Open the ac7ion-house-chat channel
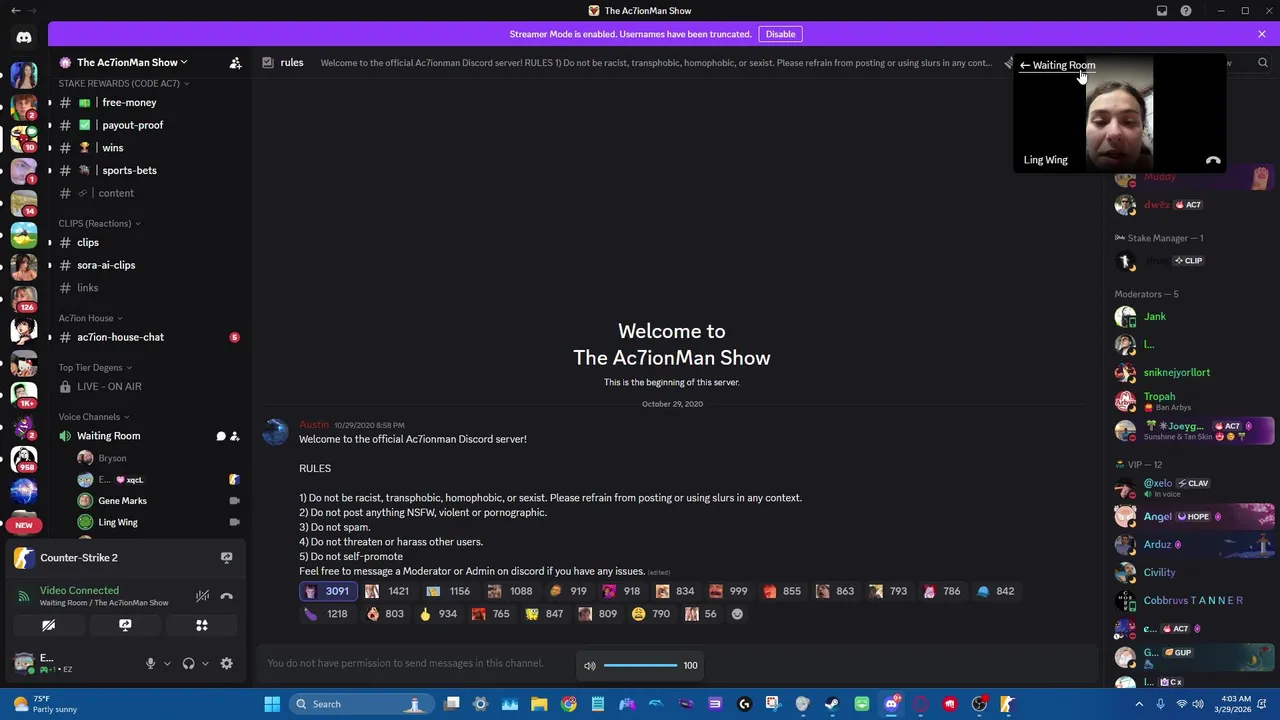This screenshot has width=1280, height=720. (x=150, y=337)
